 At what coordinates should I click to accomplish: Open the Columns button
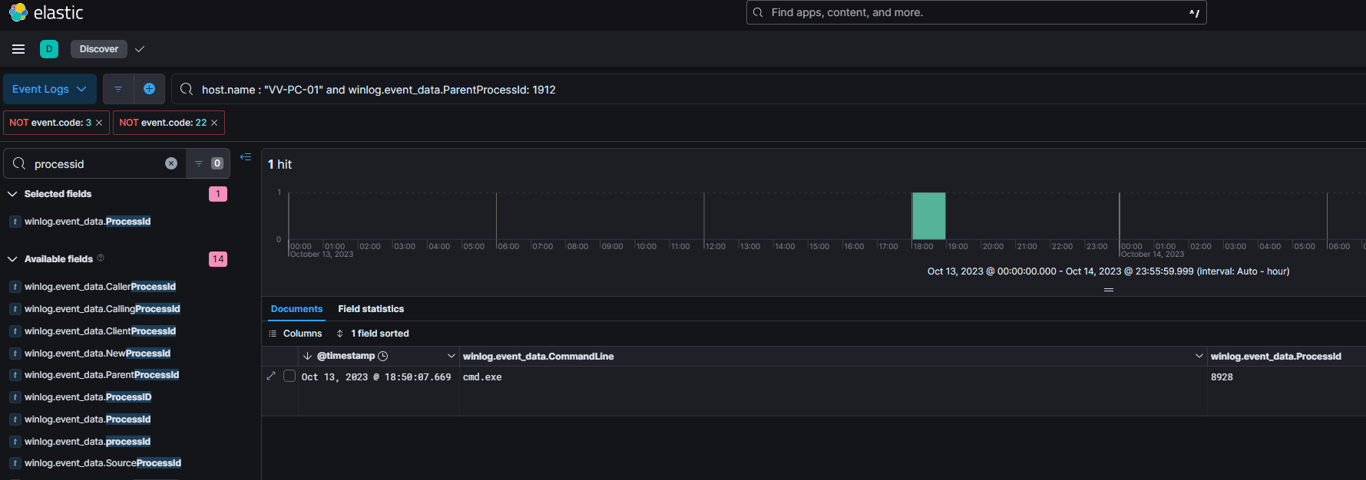[x=296, y=333]
